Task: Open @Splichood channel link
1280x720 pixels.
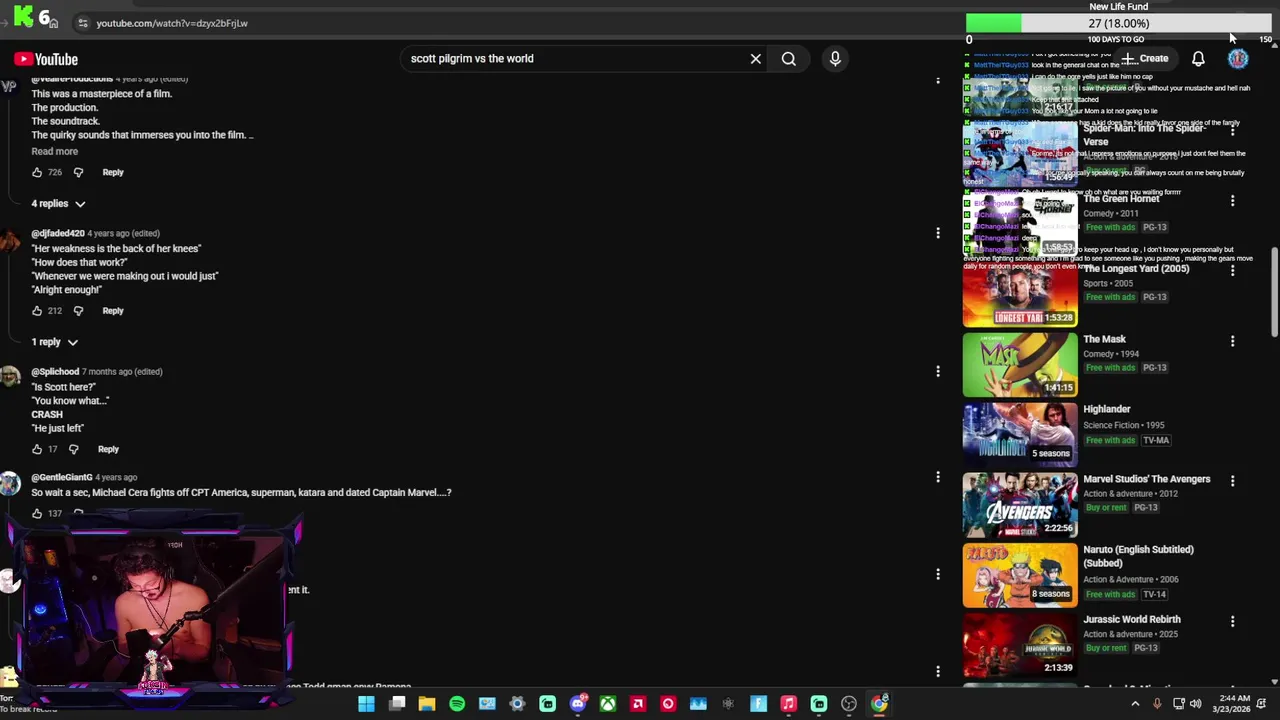Action: [55, 372]
